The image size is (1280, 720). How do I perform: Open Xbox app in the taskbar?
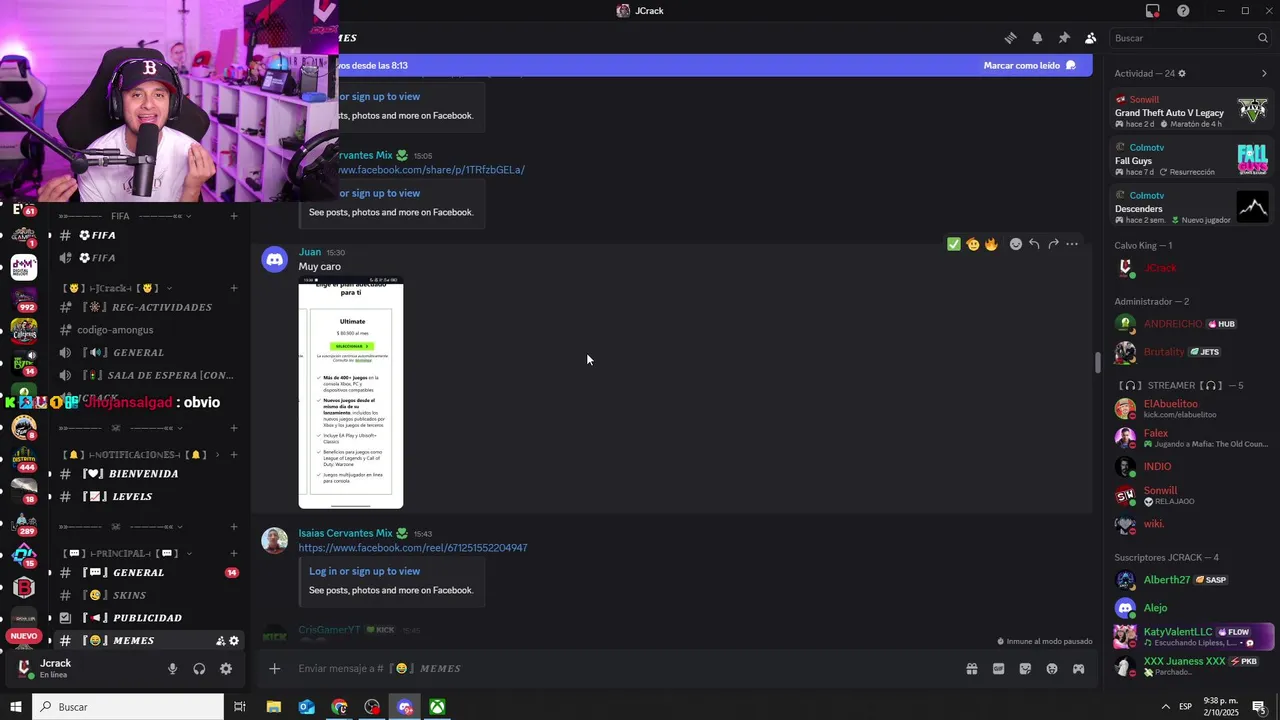pos(438,707)
